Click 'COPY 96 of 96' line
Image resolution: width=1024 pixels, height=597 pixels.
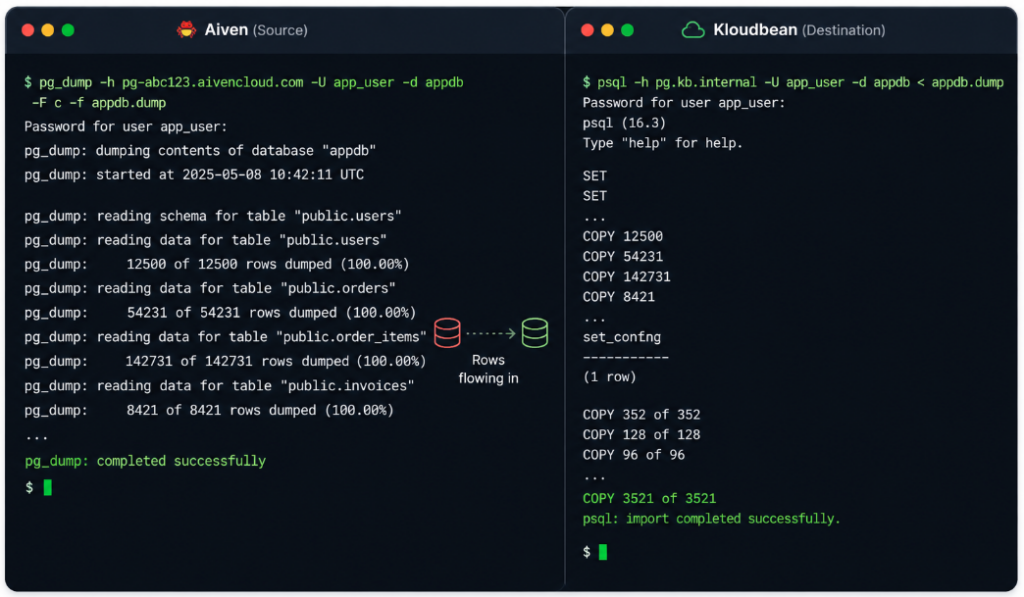click(633, 455)
